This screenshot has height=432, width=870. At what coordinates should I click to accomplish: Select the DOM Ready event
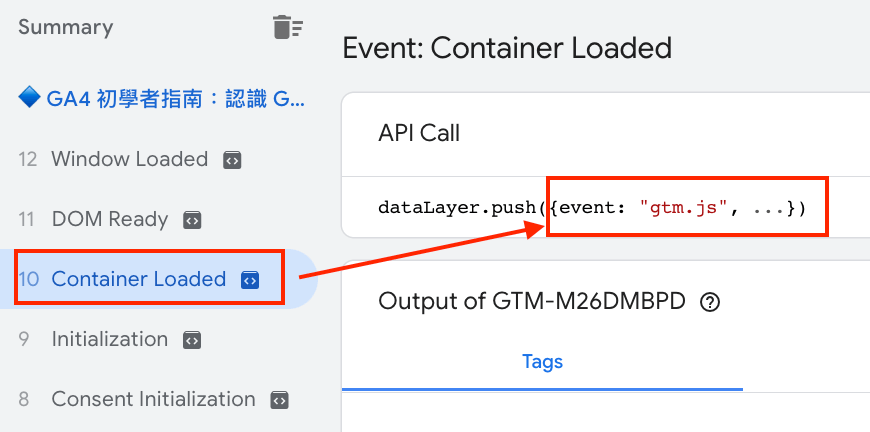(x=110, y=220)
